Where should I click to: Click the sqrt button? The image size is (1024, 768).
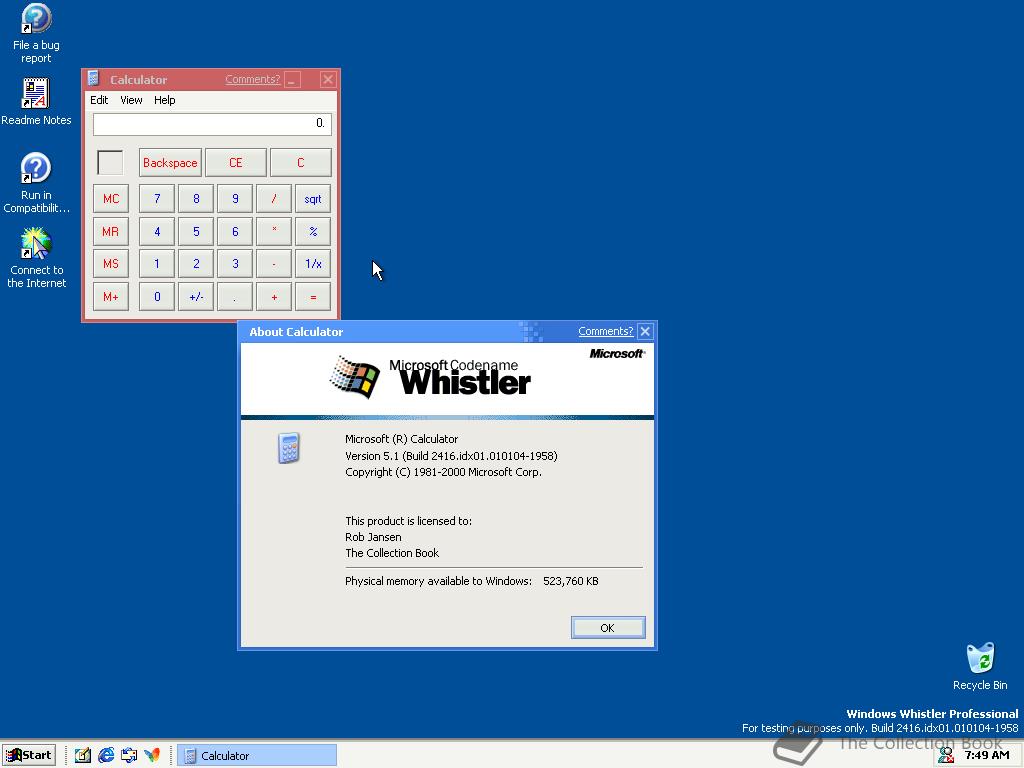[313, 199]
